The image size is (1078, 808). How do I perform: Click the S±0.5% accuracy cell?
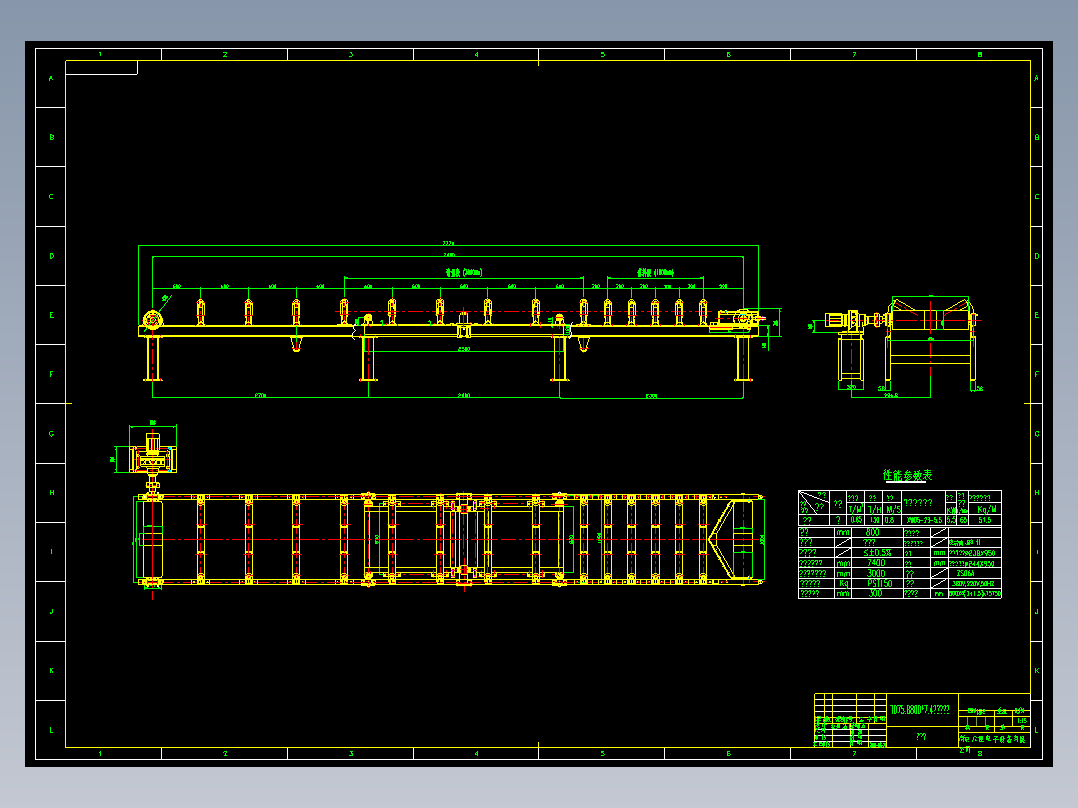pos(877,553)
